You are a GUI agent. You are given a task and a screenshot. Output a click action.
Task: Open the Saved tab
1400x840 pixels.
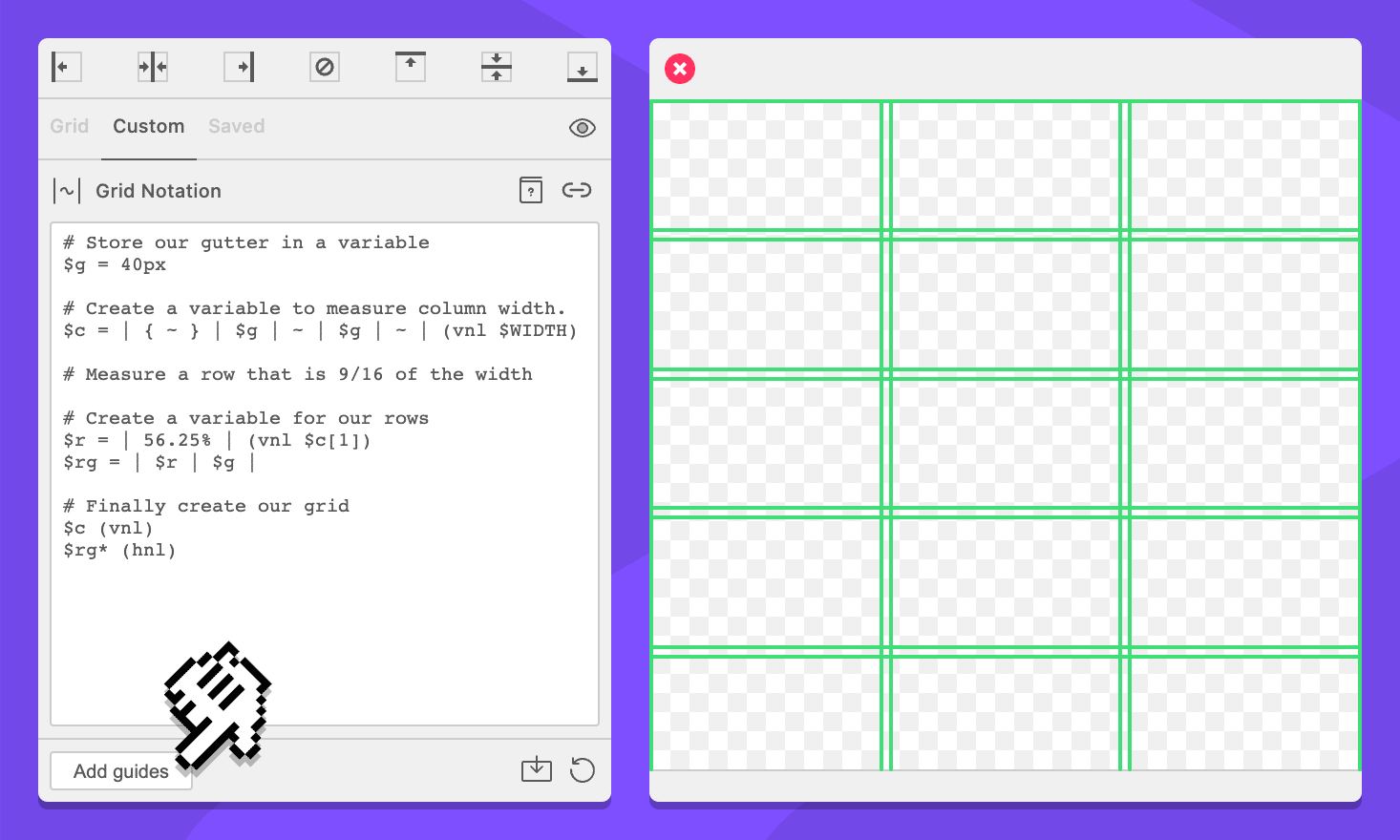[237, 127]
